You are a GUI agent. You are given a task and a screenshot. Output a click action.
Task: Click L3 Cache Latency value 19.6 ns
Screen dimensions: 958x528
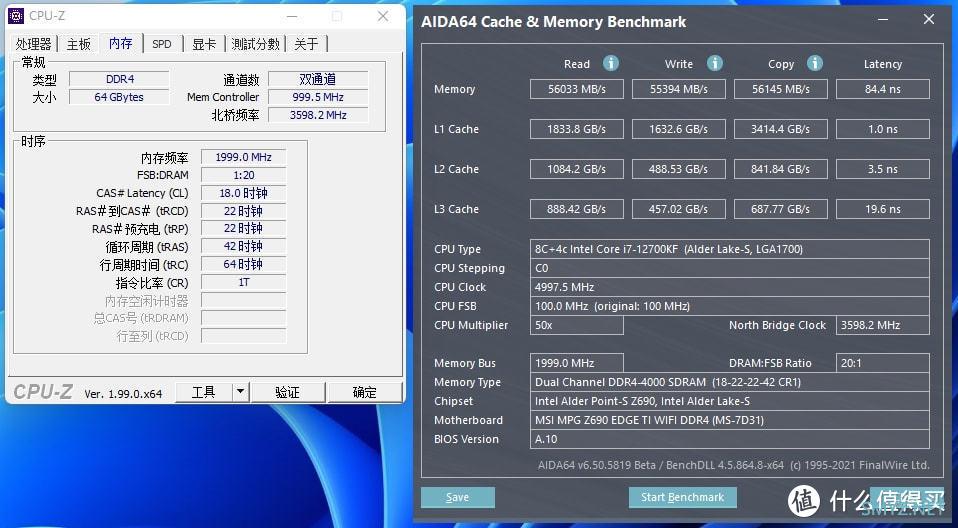(883, 209)
